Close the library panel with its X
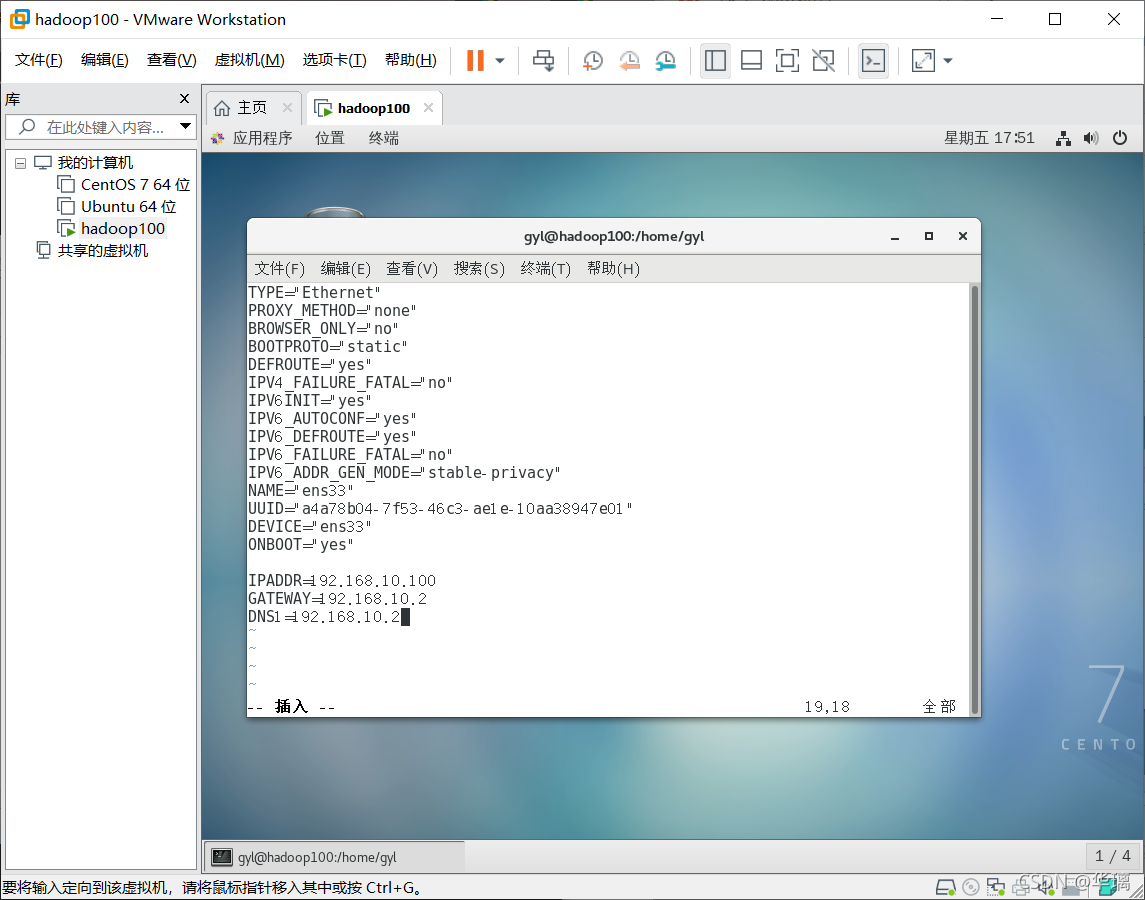Image resolution: width=1145 pixels, height=900 pixels. click(x=184, y=99)
